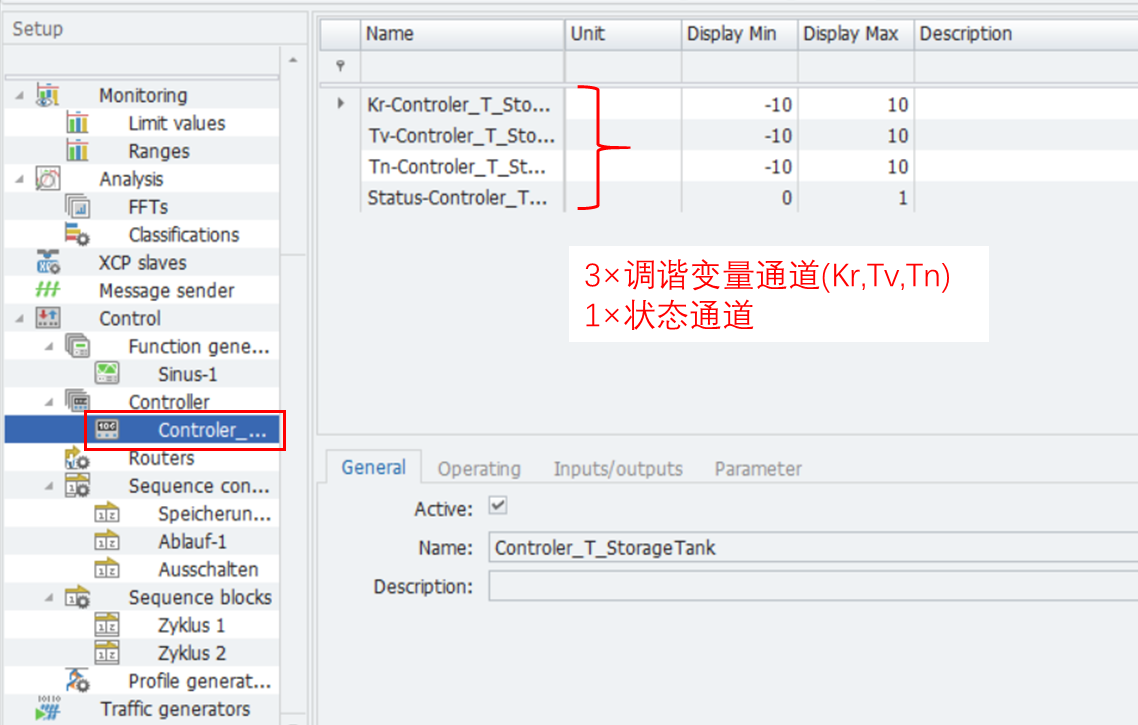Click the Profile generator icon
This screenshot has height=725, width=1138.
coord(77,681)
